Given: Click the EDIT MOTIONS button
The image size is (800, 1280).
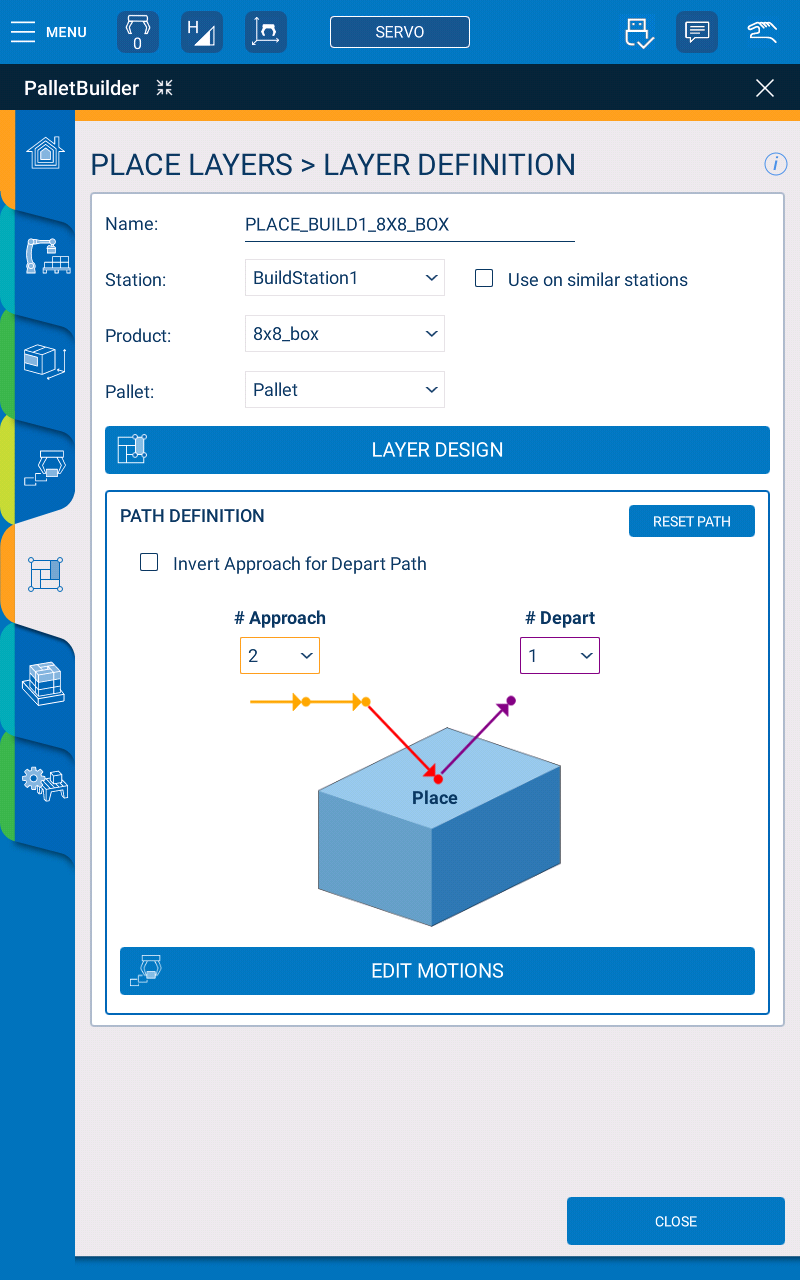Looking at the screenshot, I should pyautogui.click(x=437, y=971).
